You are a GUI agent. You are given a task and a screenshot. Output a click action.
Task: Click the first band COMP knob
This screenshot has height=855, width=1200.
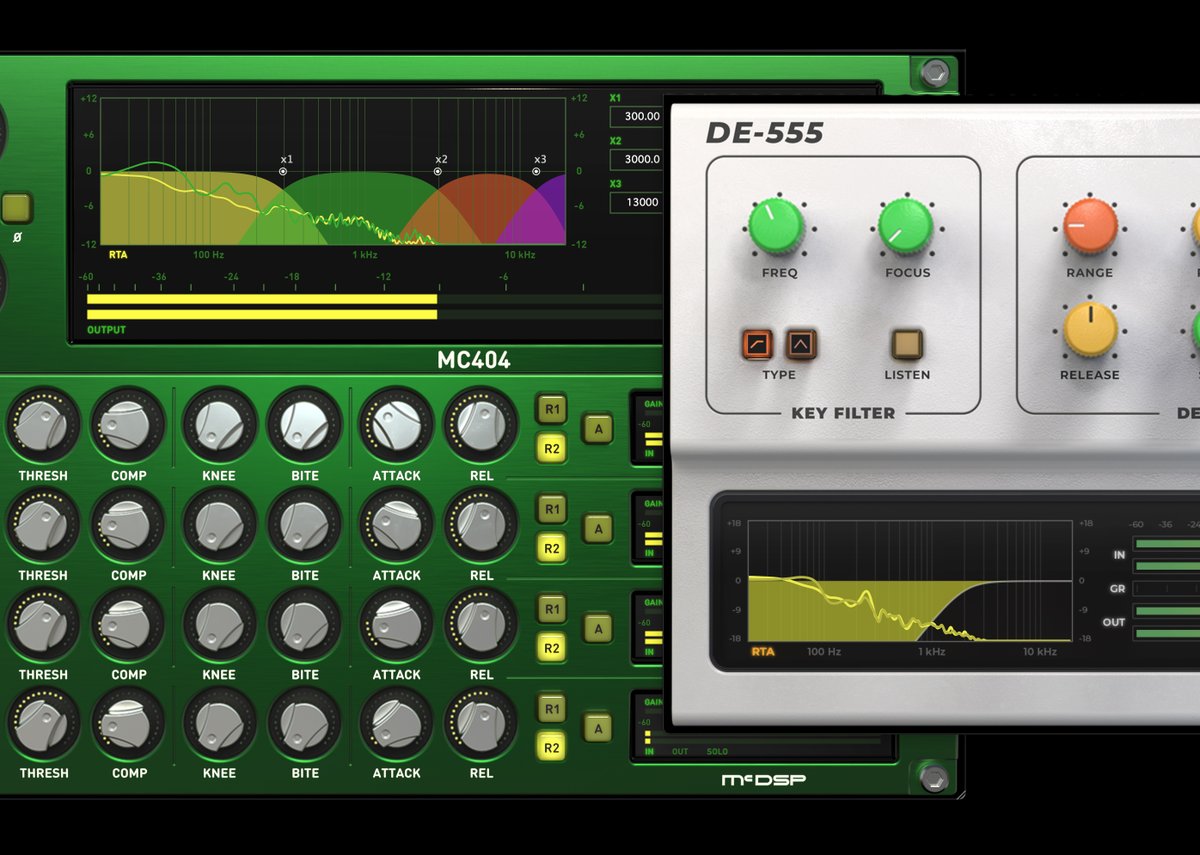(128, 425)
